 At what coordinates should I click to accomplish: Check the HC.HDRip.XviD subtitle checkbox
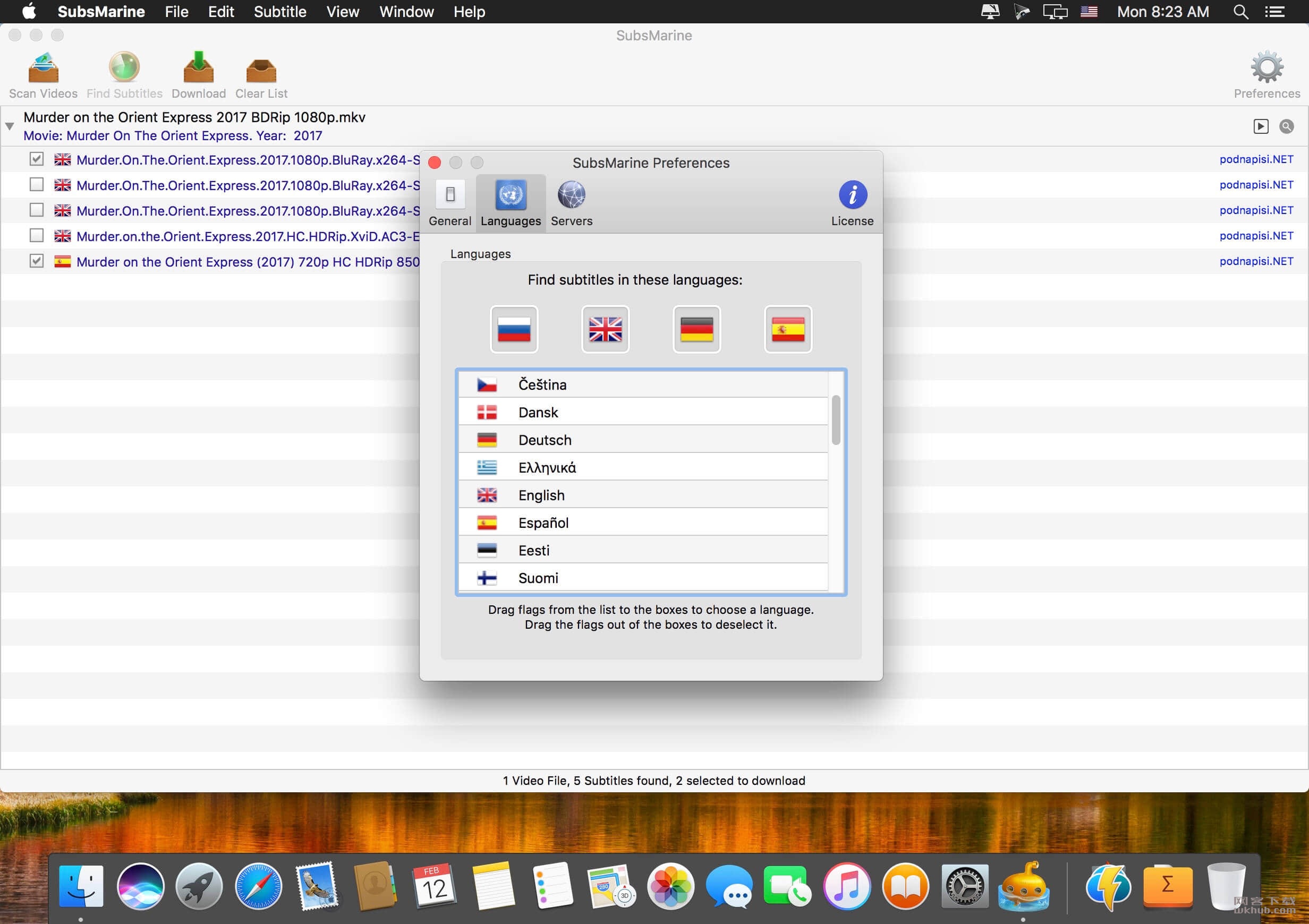(37, 235)
